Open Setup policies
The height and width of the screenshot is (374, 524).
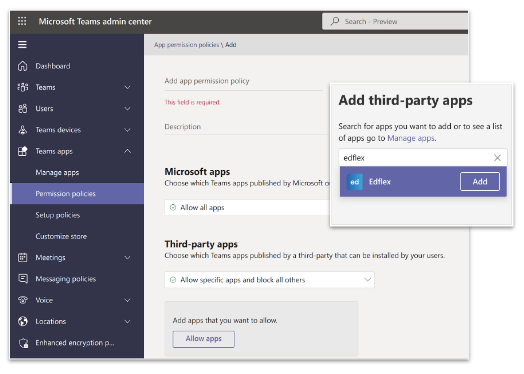coord(58,215)
